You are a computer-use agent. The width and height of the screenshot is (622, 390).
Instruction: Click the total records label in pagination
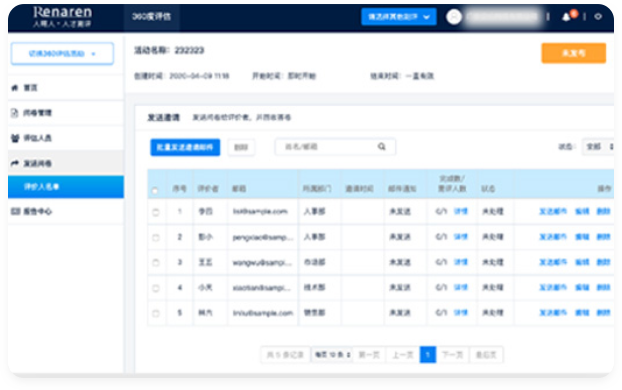285,355
